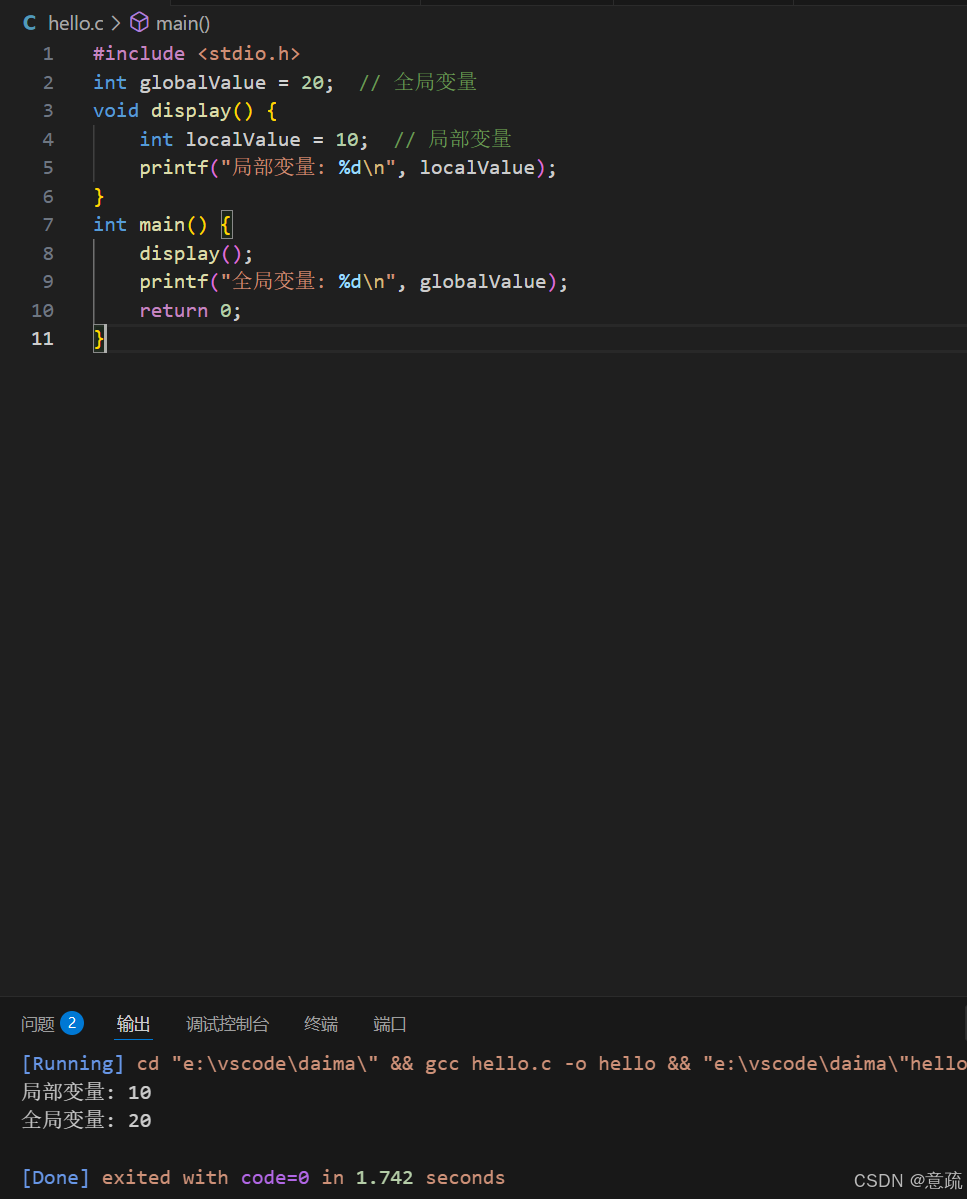Open hello.c breadcrumb item

click(x=76, y=23)
